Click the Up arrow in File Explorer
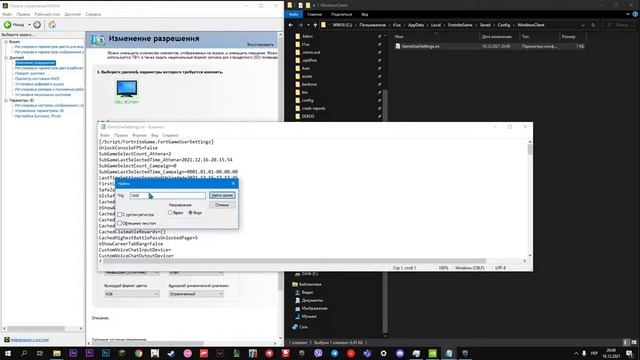The height and width of the screenshot is (360, 640). (x=315, y=25)
